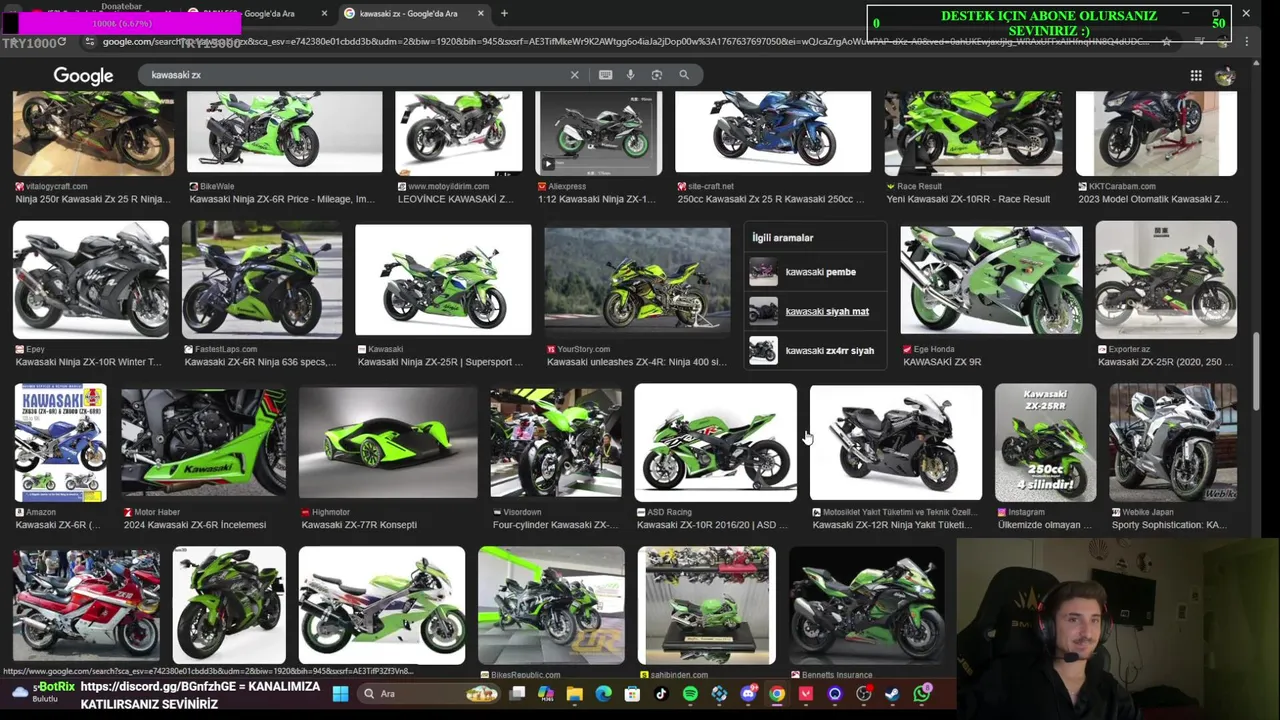
Task: Open the Bennetts Insurance motorcycle image
Action: [x=866, y=605]
